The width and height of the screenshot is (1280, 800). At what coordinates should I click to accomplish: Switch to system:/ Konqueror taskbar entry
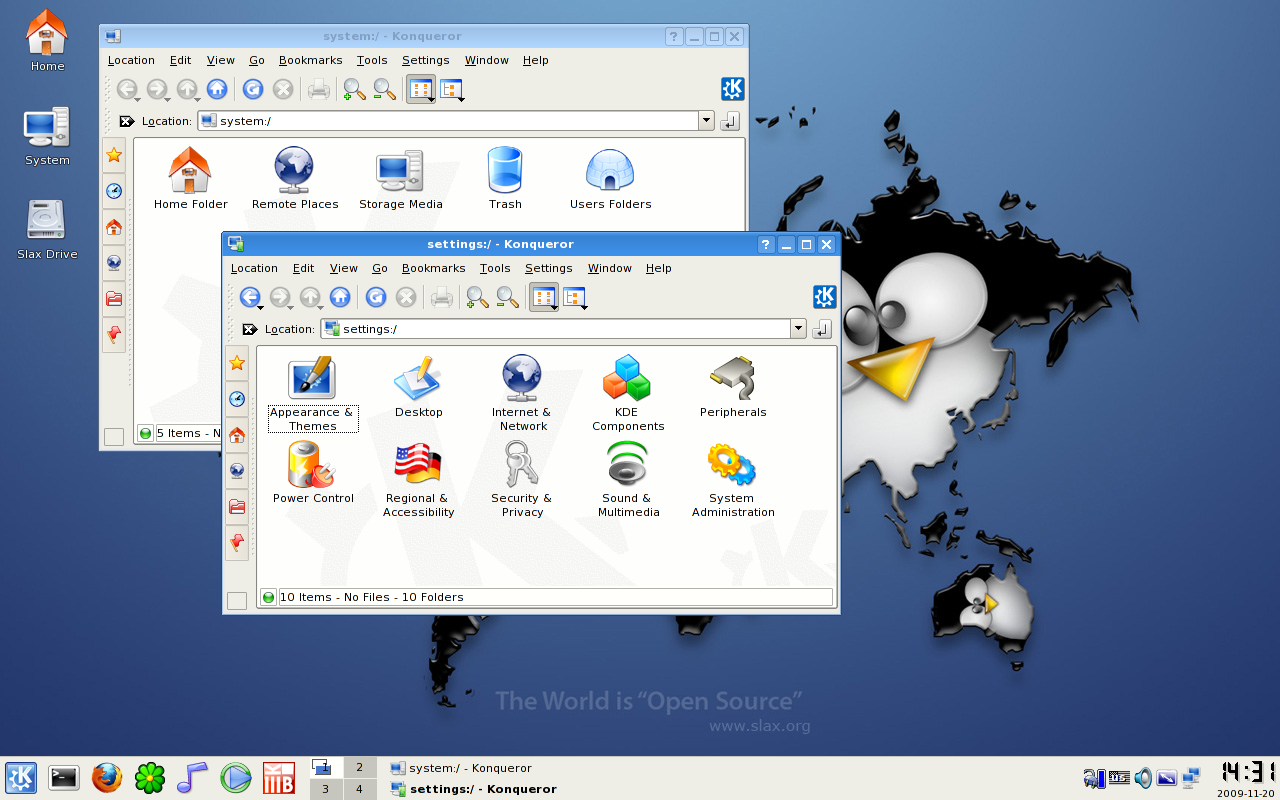coord(470,768)
